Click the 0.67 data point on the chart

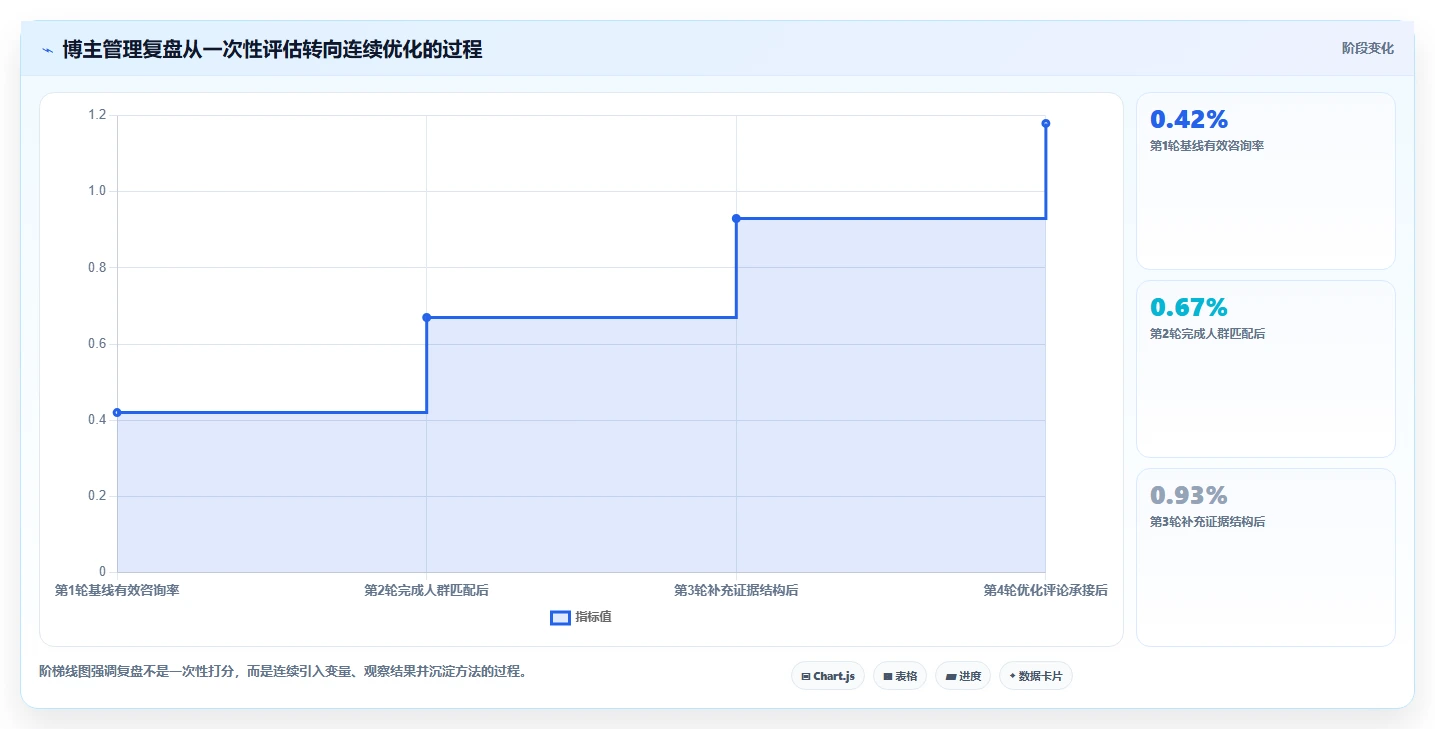[427, 317]
